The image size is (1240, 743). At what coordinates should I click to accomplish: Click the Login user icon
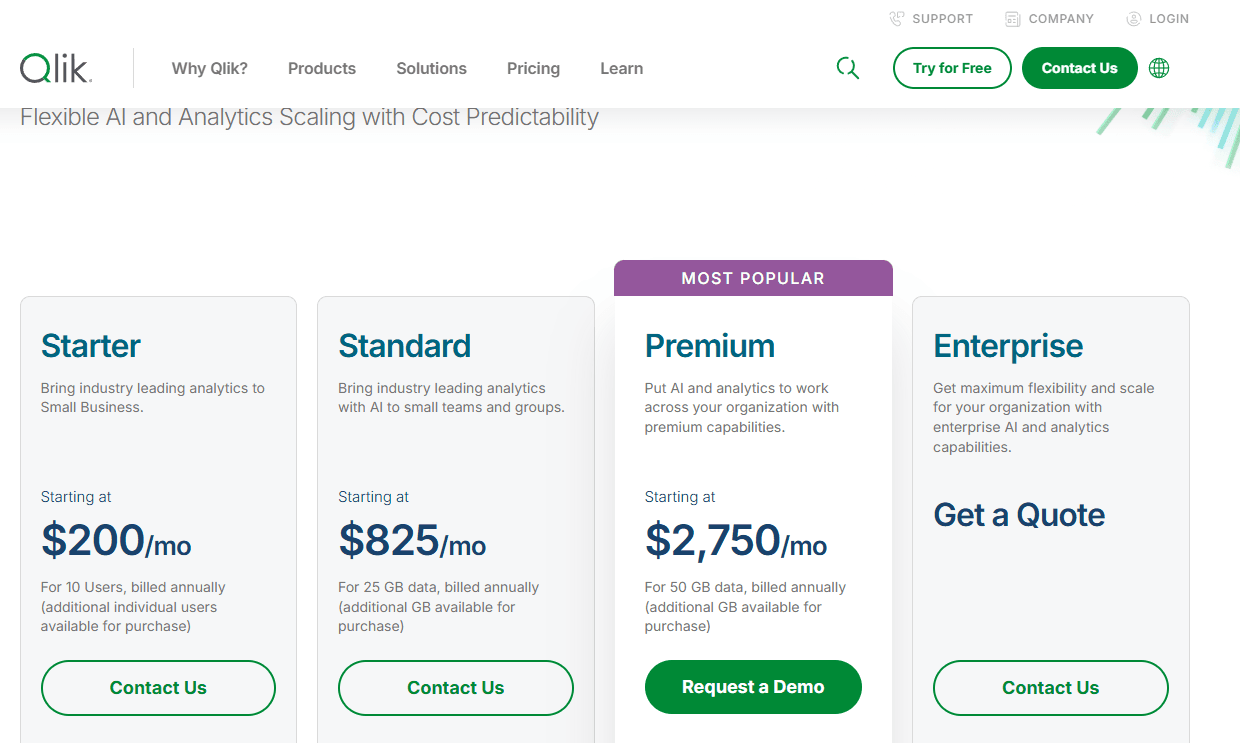click(x=1134, y=19)
